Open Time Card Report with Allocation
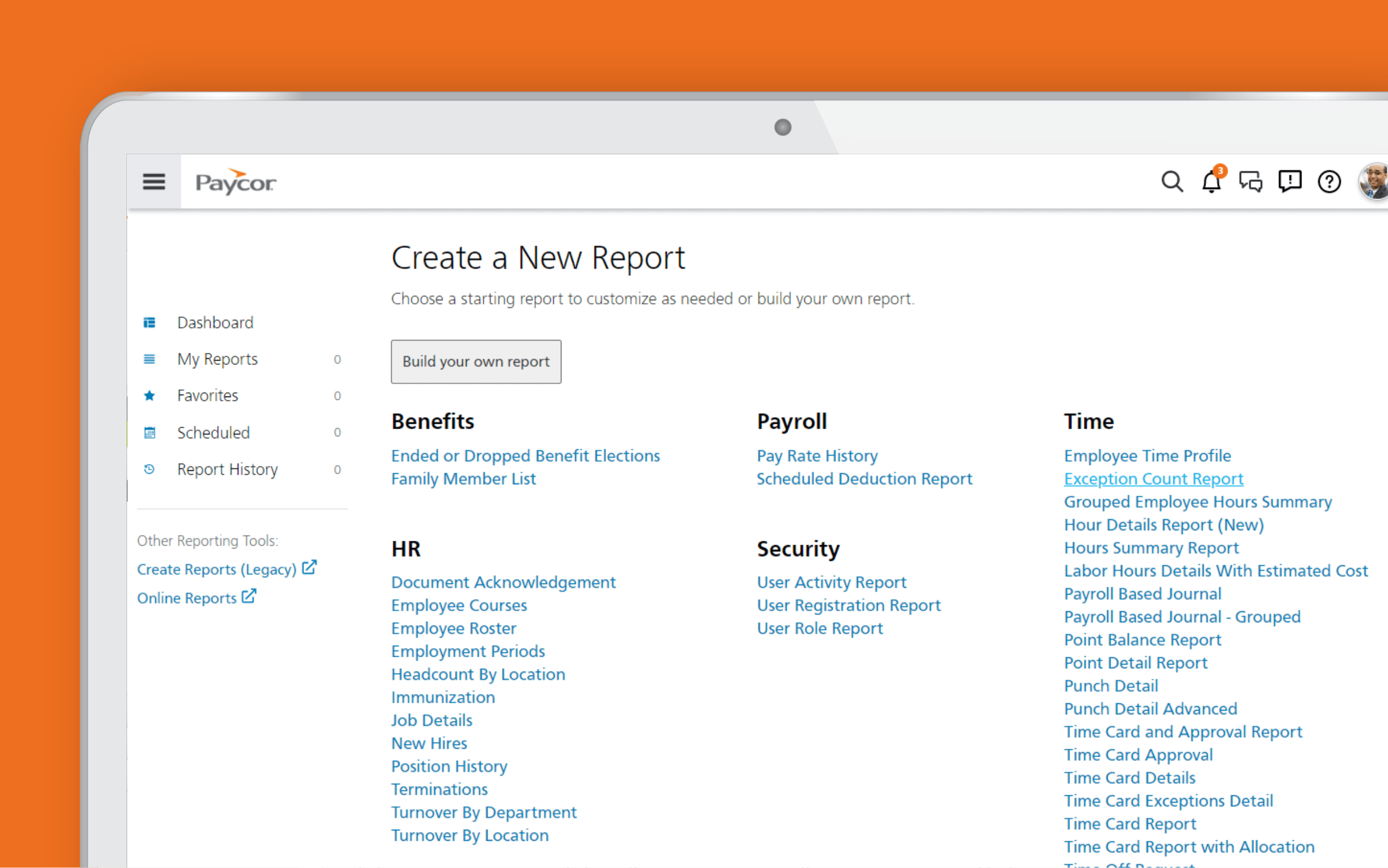The height and width of the screenshot is (868, 1388). point(1189,847)
